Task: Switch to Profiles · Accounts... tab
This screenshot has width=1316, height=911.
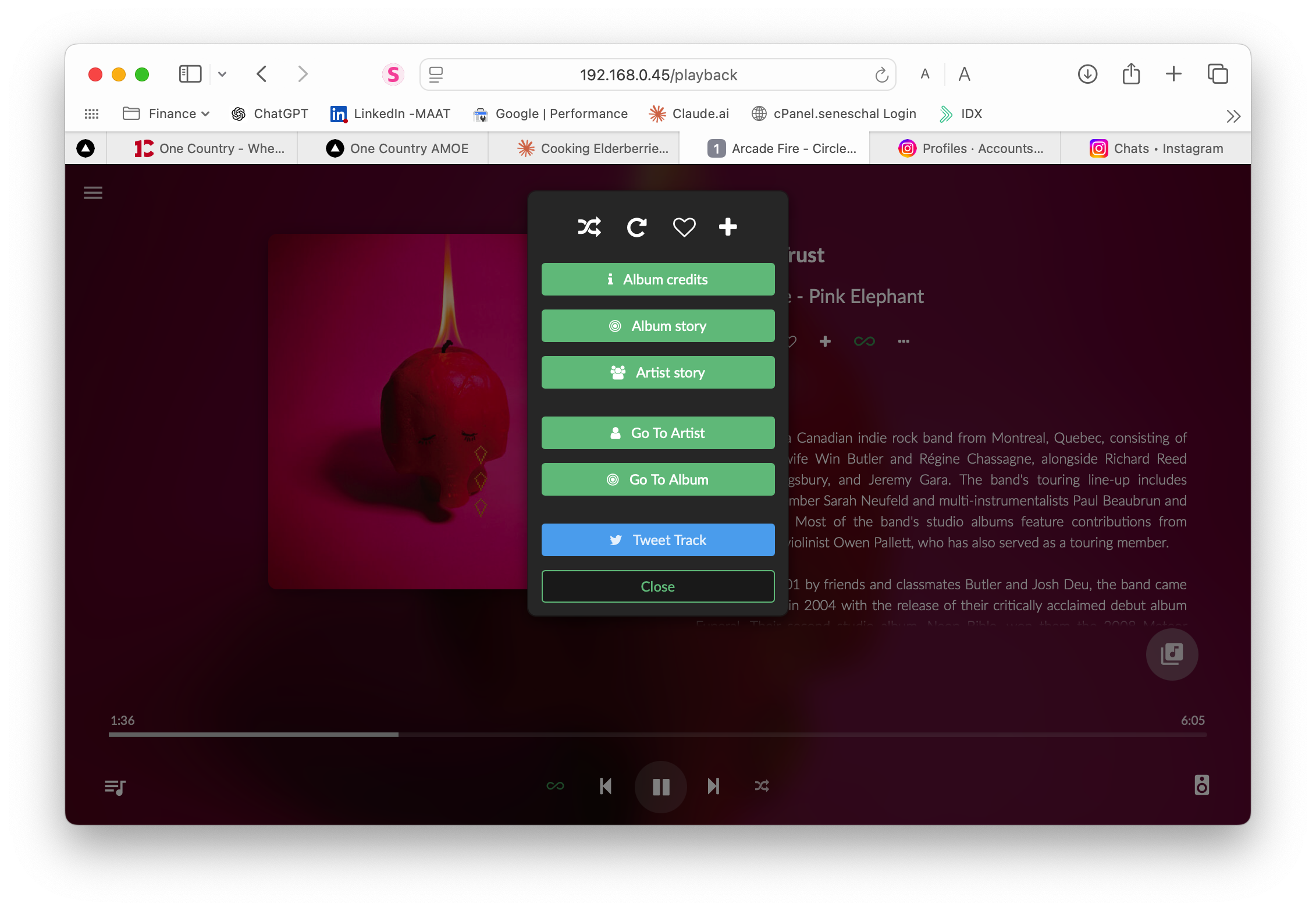Action: click(965, 148)
